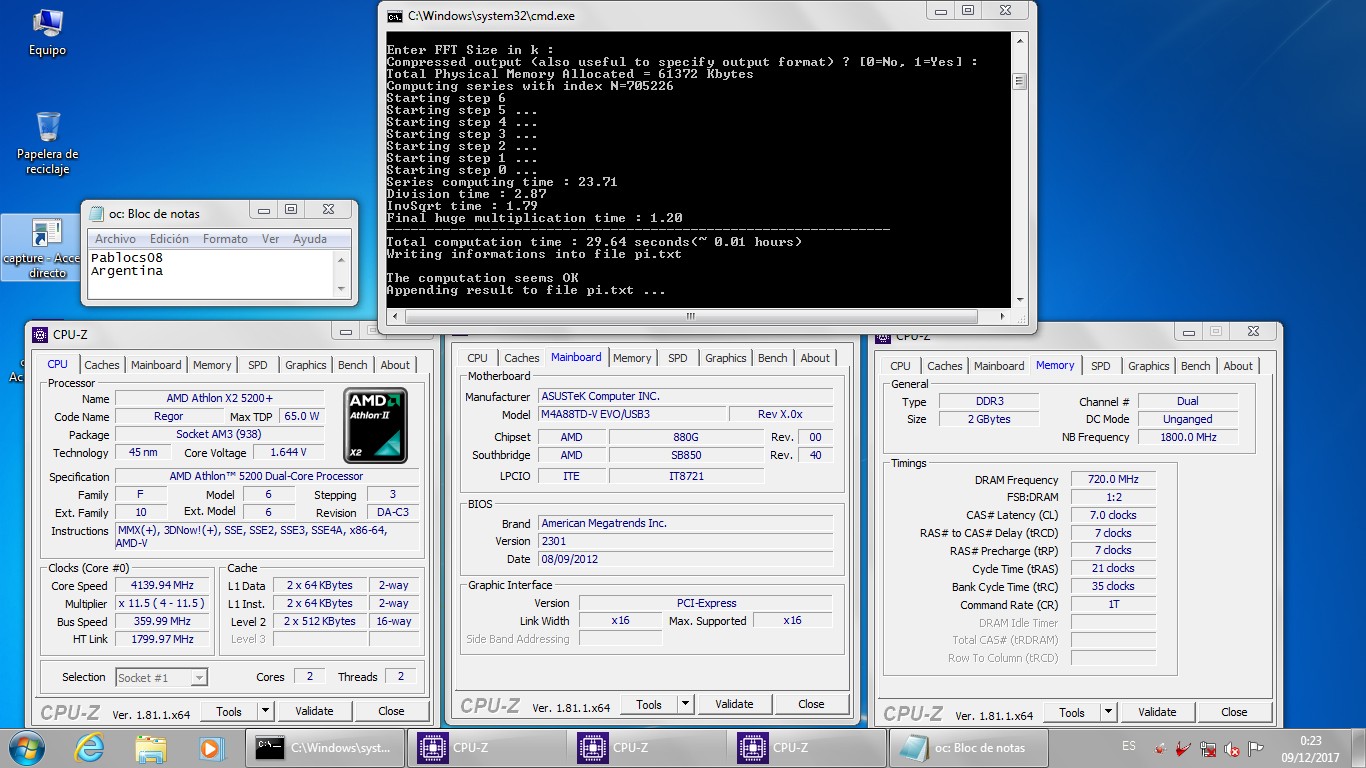
Task: Open the Archivo menu in notepad
Action: tap(115, 239)
